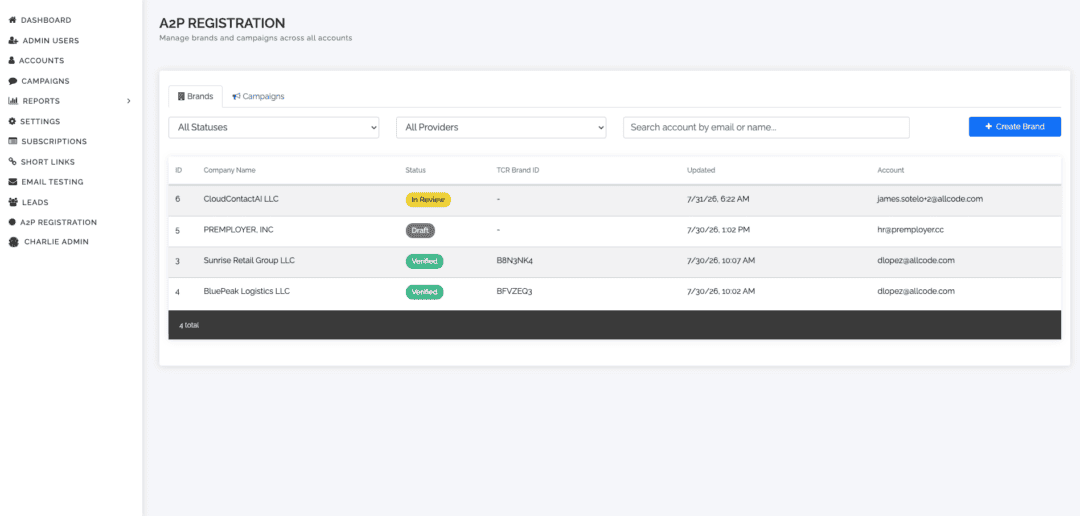Screen dimensions: 1080x516
Task: Click the In Review status badge
Action: [428, 200]
